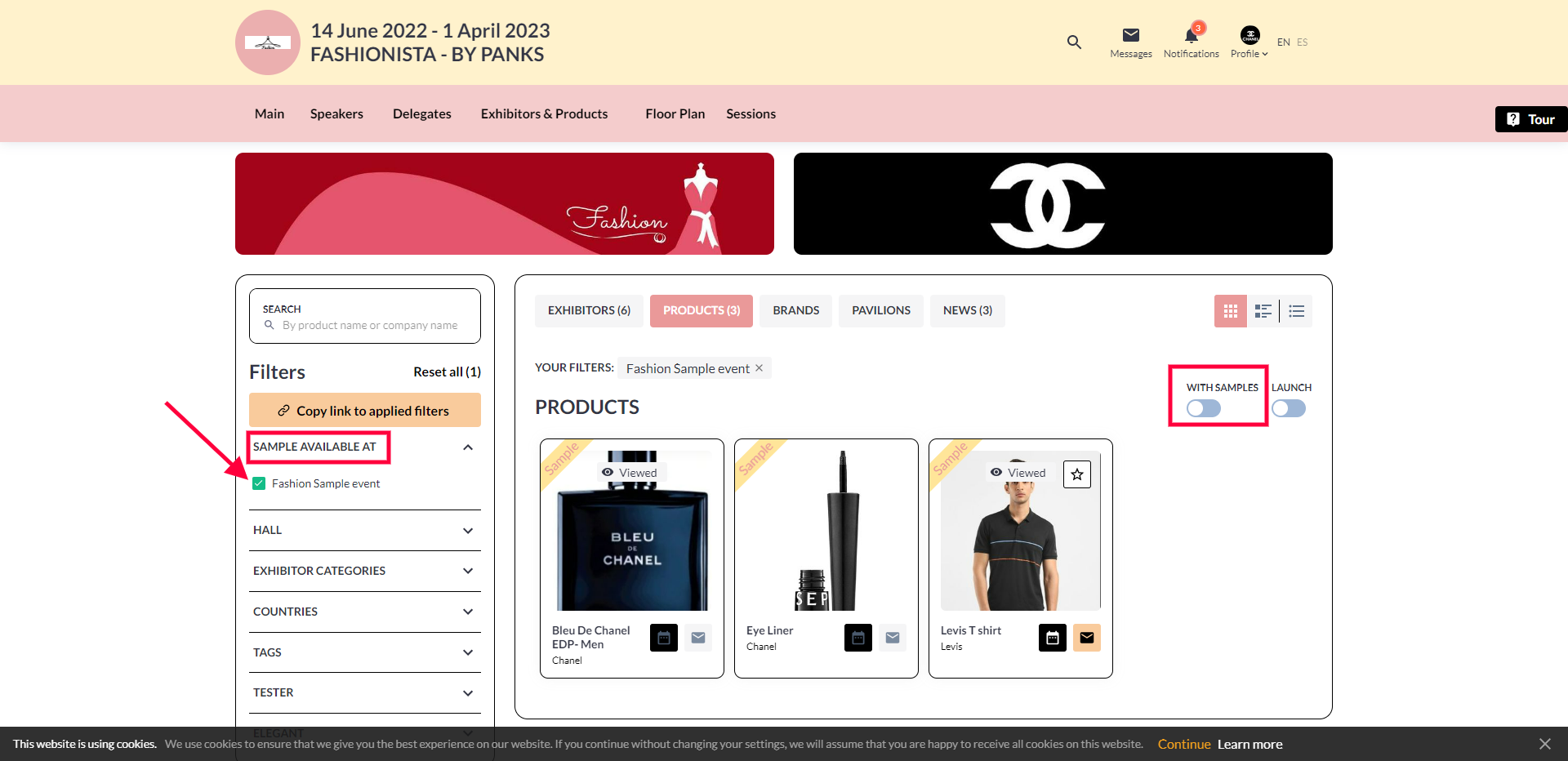
Task: Remove Fashion Sample event filter chip
Action: pyautogui.click(x=759, y=368)
